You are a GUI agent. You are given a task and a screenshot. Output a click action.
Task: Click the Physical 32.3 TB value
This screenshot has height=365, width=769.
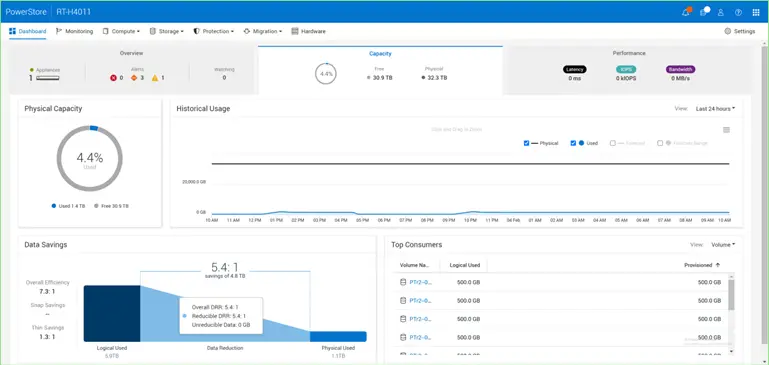[x=437, y=78]
